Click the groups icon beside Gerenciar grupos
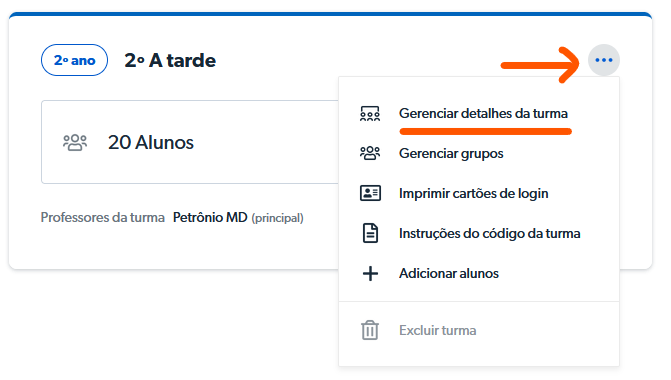Screen dimensions: 671x380 pos(370,153)
